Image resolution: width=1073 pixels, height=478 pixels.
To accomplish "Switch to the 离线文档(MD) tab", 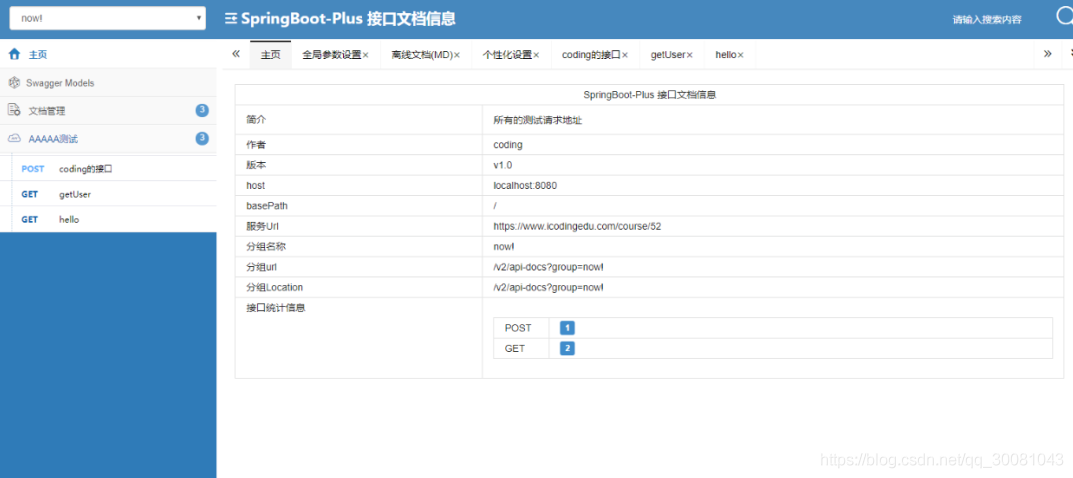I will [422, 55].
